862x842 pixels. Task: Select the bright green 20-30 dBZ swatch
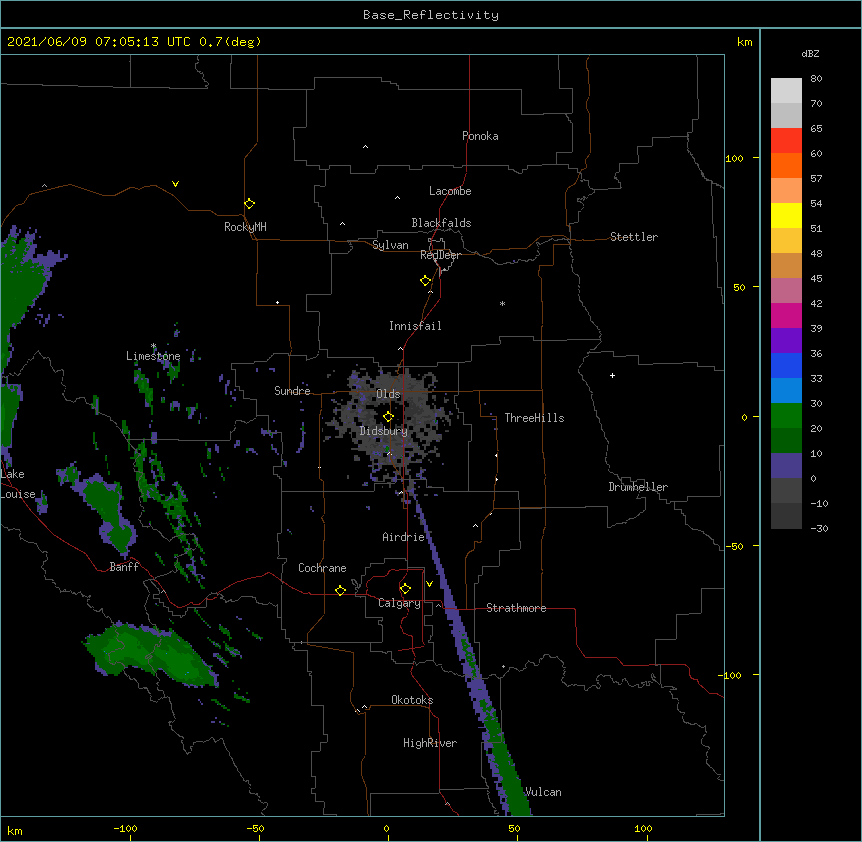(x=786, y=416)
